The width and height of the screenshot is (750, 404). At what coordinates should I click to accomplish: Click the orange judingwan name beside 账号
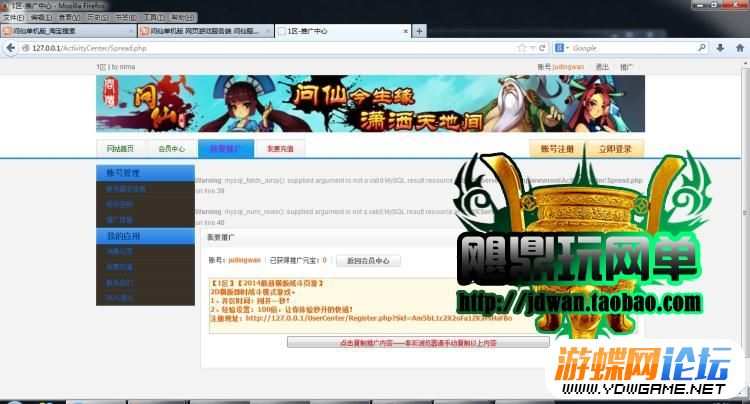[244, 260]
